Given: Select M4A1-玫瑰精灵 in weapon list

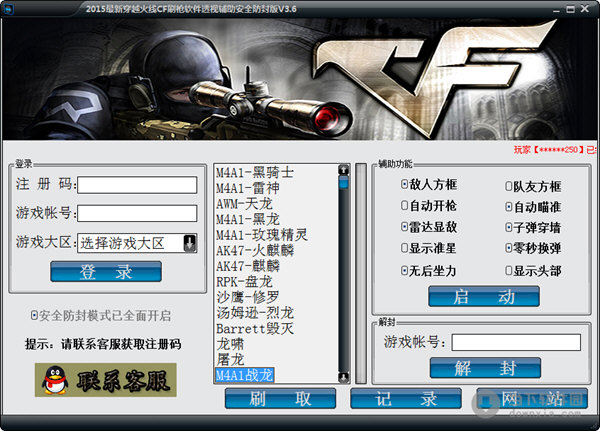Looking at the screenshot, I should tap(262, 235).
